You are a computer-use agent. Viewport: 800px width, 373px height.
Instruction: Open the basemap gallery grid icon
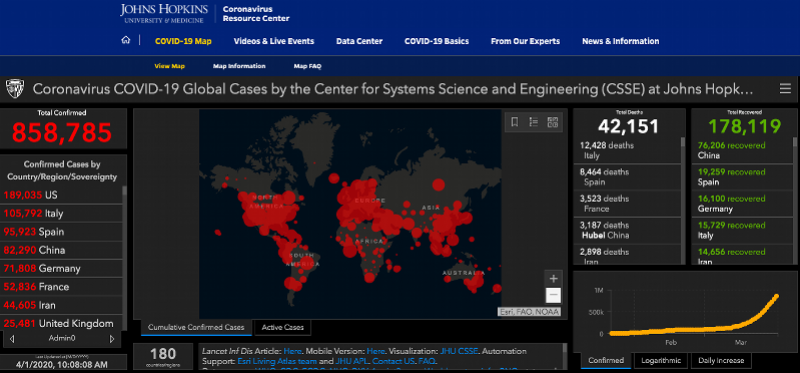(553, 122)
